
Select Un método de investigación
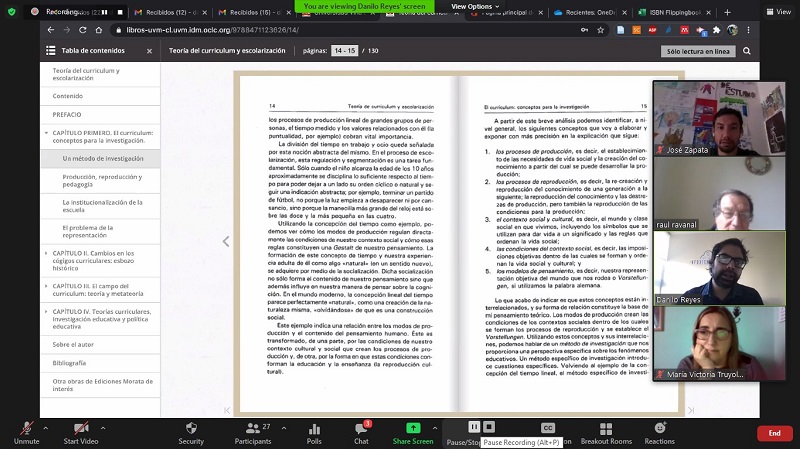click(100, 159)
